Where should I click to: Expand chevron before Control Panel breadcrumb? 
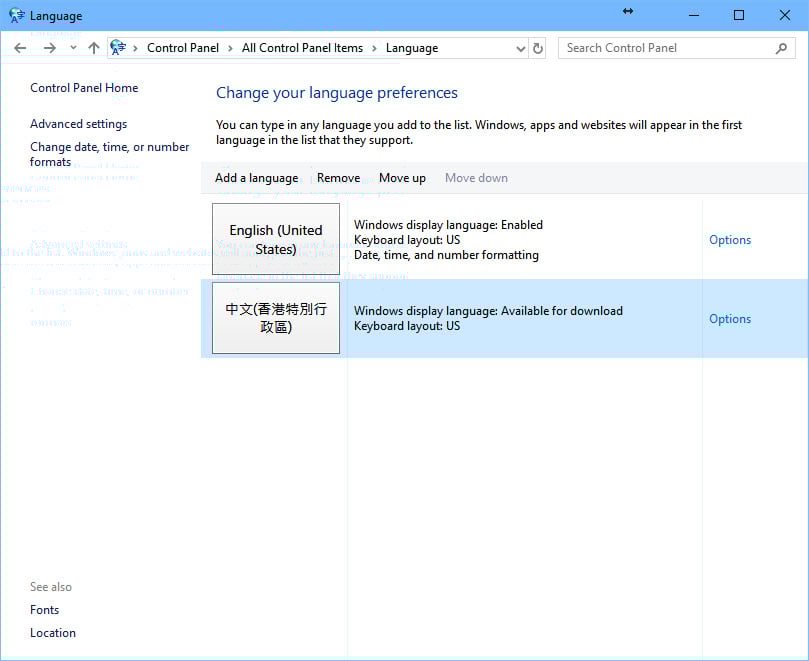pyautogui.click(x=135, y=49)
